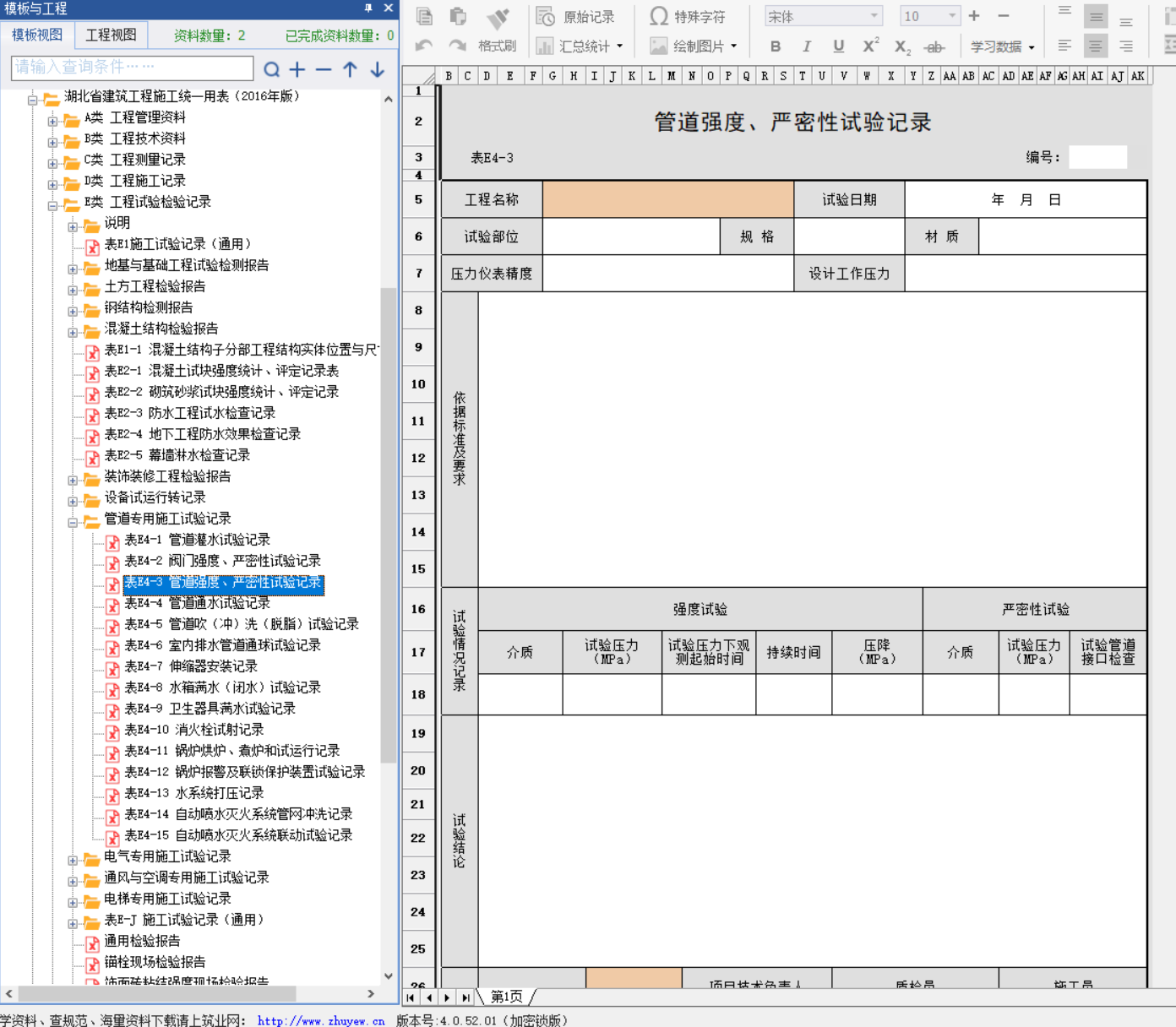Image resolution: width=1176 pixels, height=1027 pixels.
Task: Switch to 模板视图 tab
Action: click(x=37, y=35)
